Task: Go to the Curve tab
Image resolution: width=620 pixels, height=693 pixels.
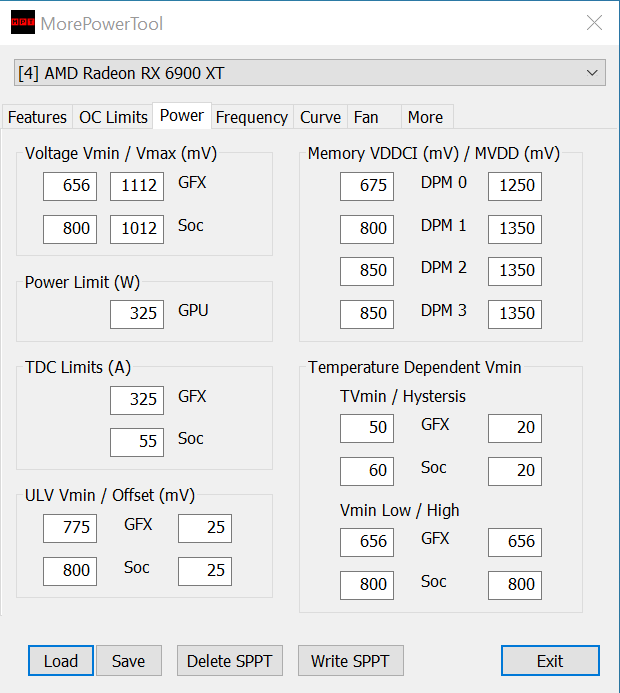Action: pyautogui.click(x=320, y=117)
